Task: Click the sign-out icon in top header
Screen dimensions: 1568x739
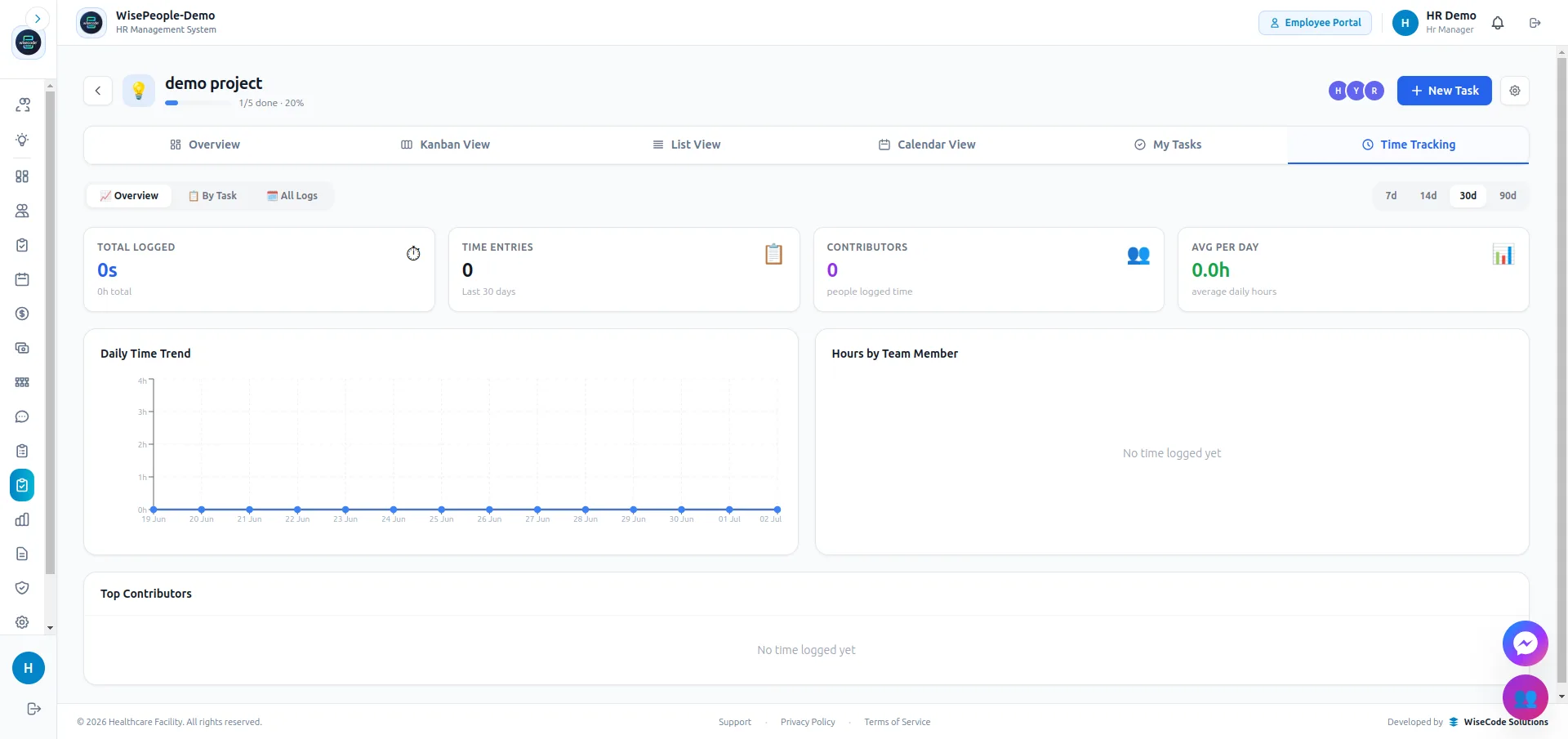Action: [x=1535, y=23]
